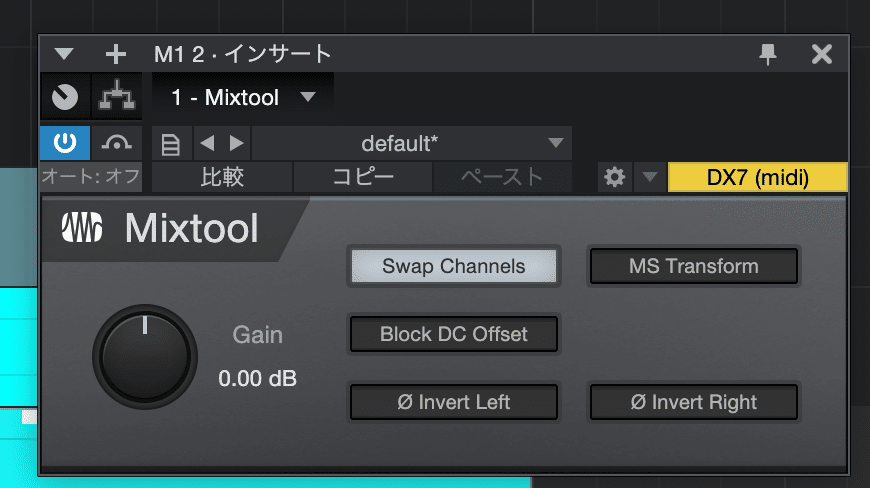Toggle Ø Invert Right
Image resolution: width=870 pixels, height=488 pixels.
[x=694, y=402]
